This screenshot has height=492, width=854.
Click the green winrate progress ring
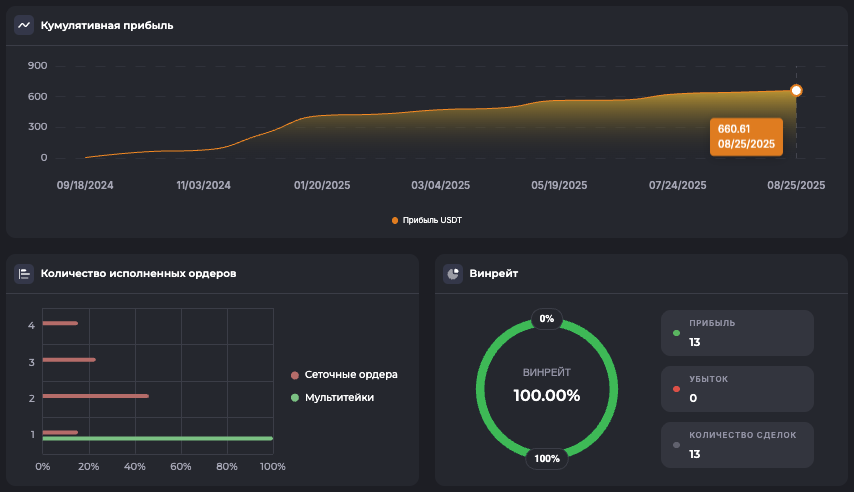(480, 389)
